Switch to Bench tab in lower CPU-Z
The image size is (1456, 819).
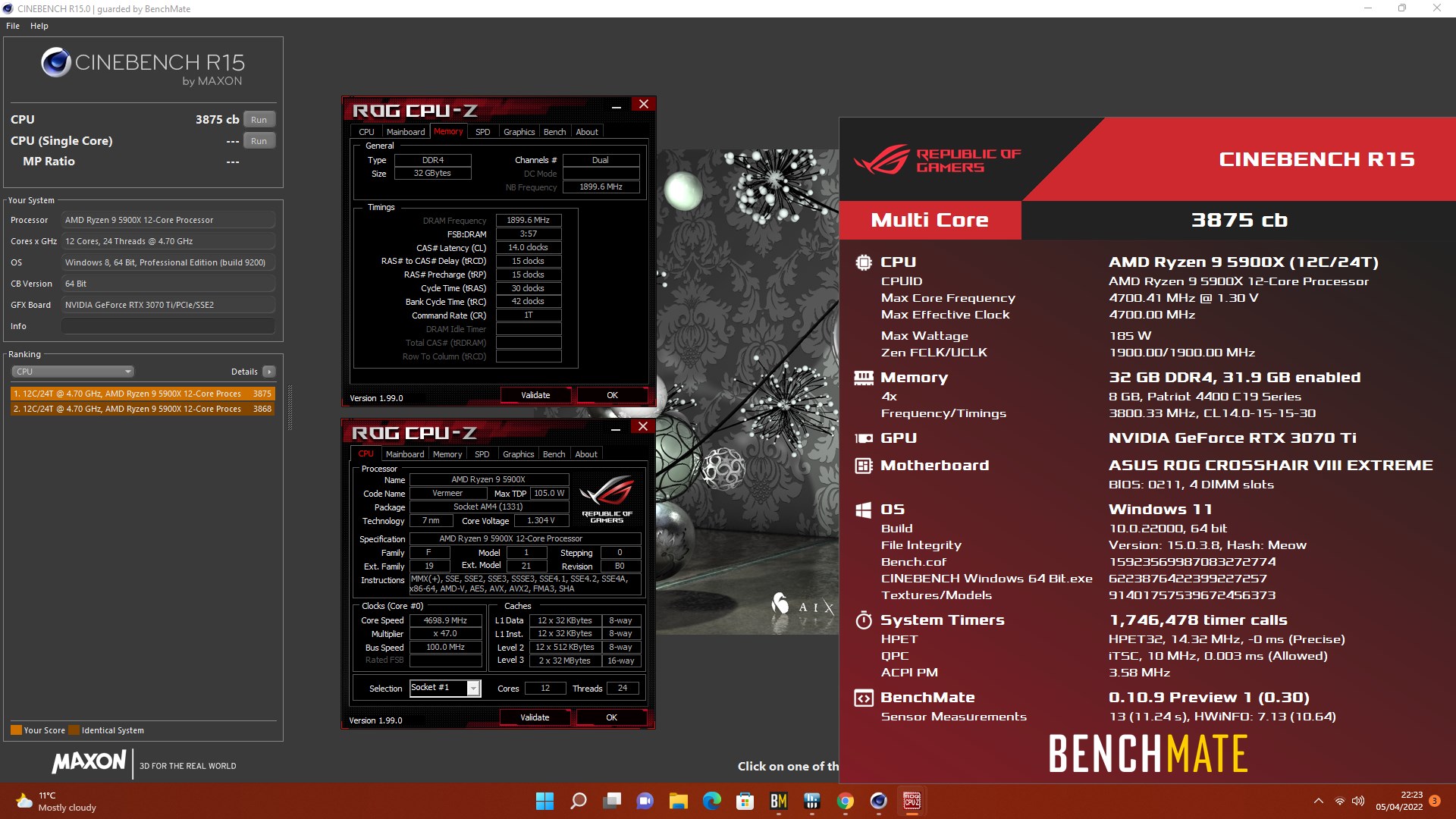554,454
